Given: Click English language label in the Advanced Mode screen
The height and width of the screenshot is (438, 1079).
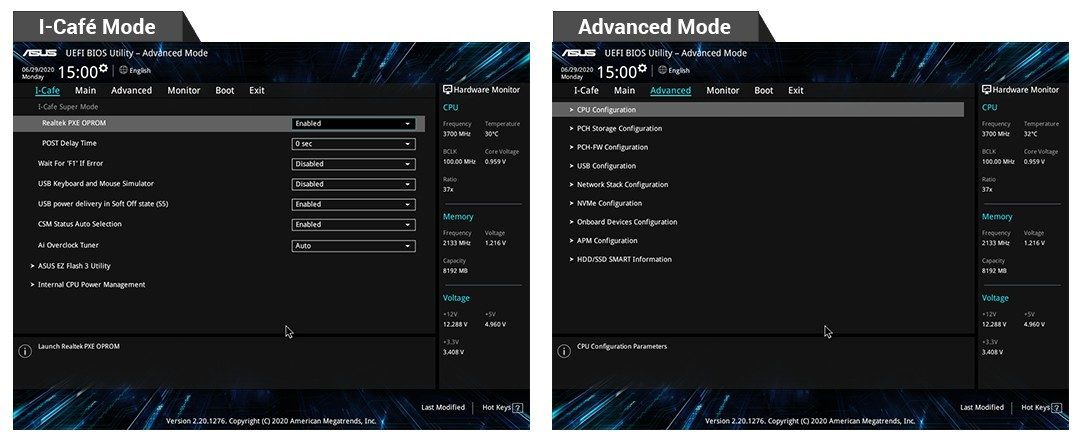Looking at the screenshot, I should (x=679, y=70).
